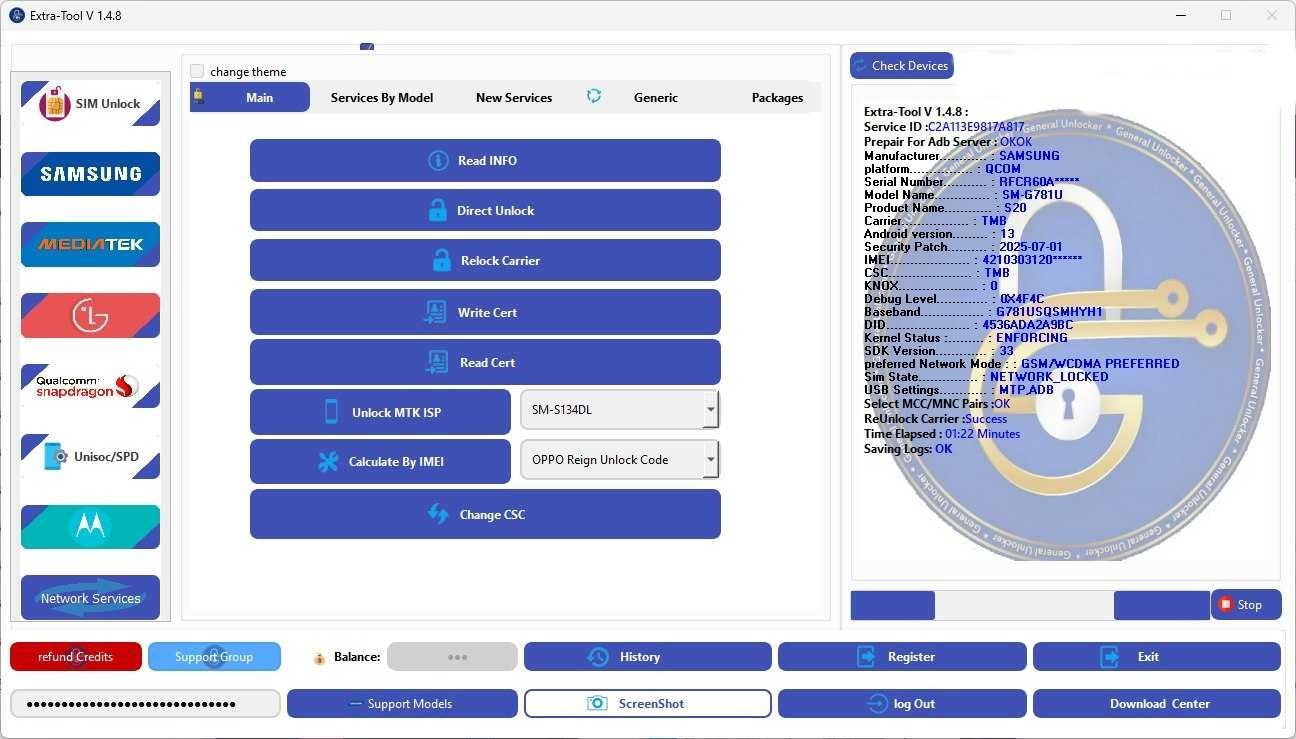Open Network Services in the sidebar
The image size is (1296, 739).
click(90, 598)
